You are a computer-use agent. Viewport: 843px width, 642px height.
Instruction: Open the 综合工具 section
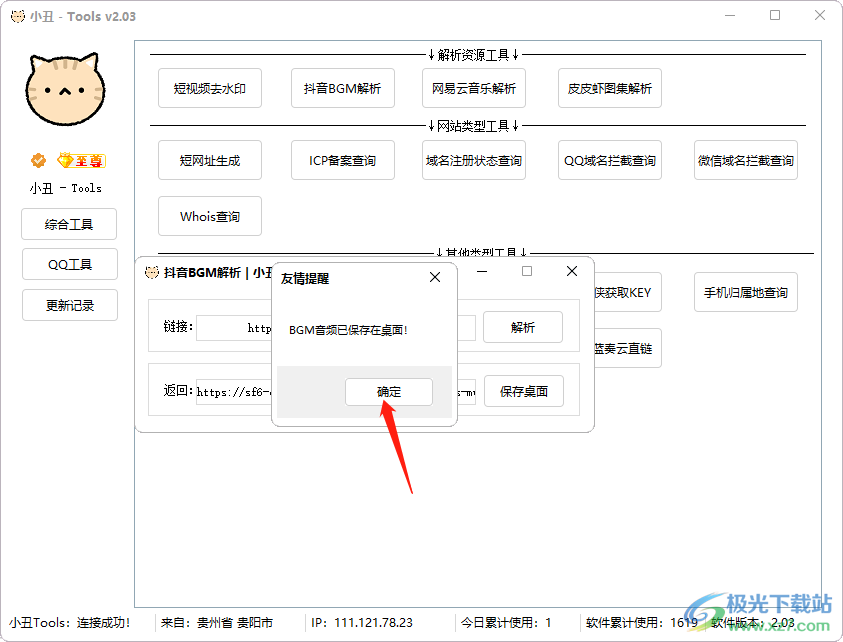coord(69,224)
